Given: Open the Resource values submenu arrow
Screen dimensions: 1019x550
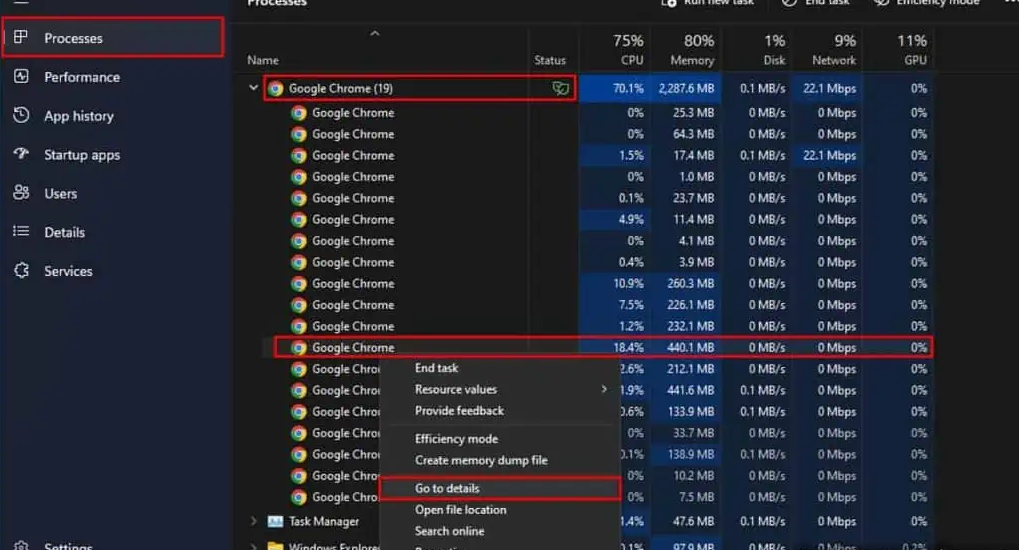Looking at the screenshot, I should point(604,389).
